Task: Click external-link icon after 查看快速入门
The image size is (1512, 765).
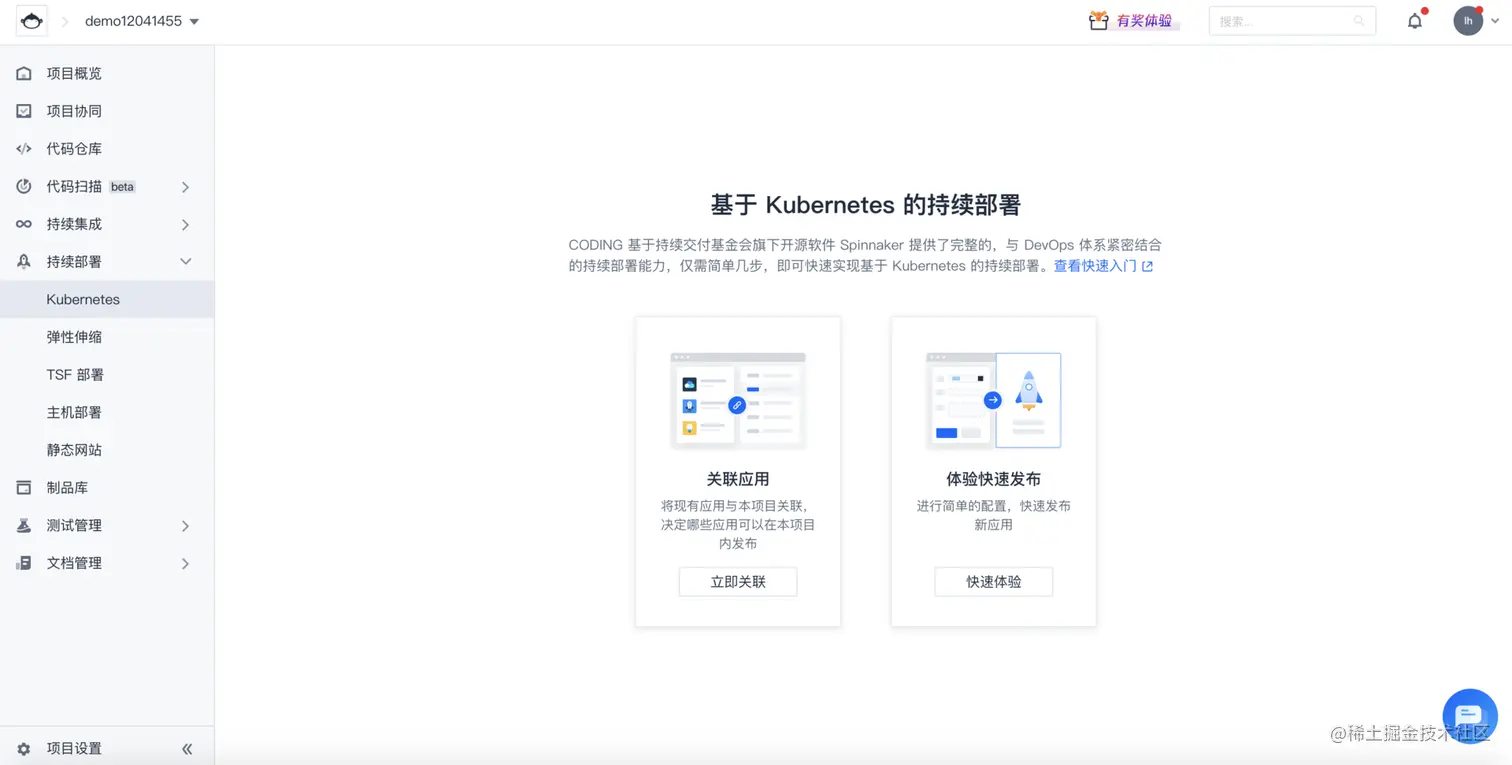Action: pyautogui.click(x=1147, y=267)
